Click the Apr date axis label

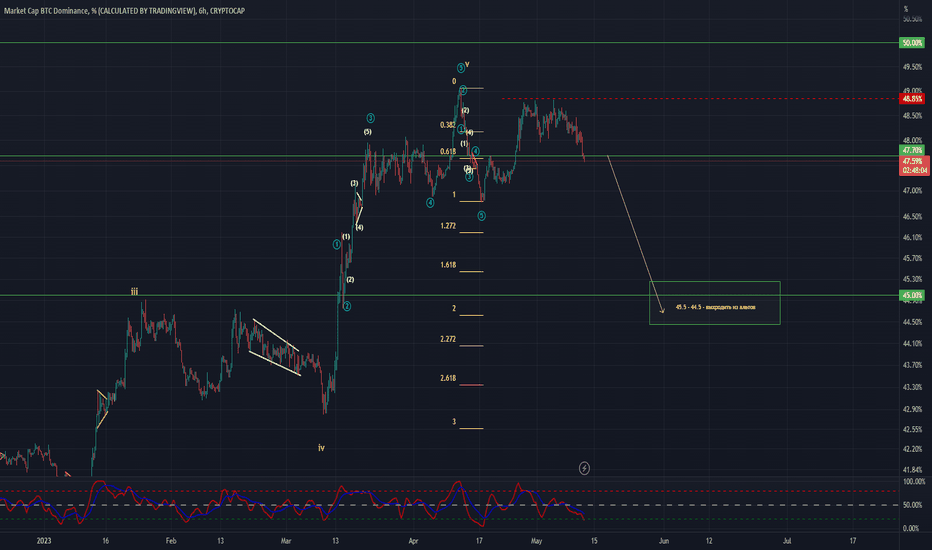tap(413, 541)
